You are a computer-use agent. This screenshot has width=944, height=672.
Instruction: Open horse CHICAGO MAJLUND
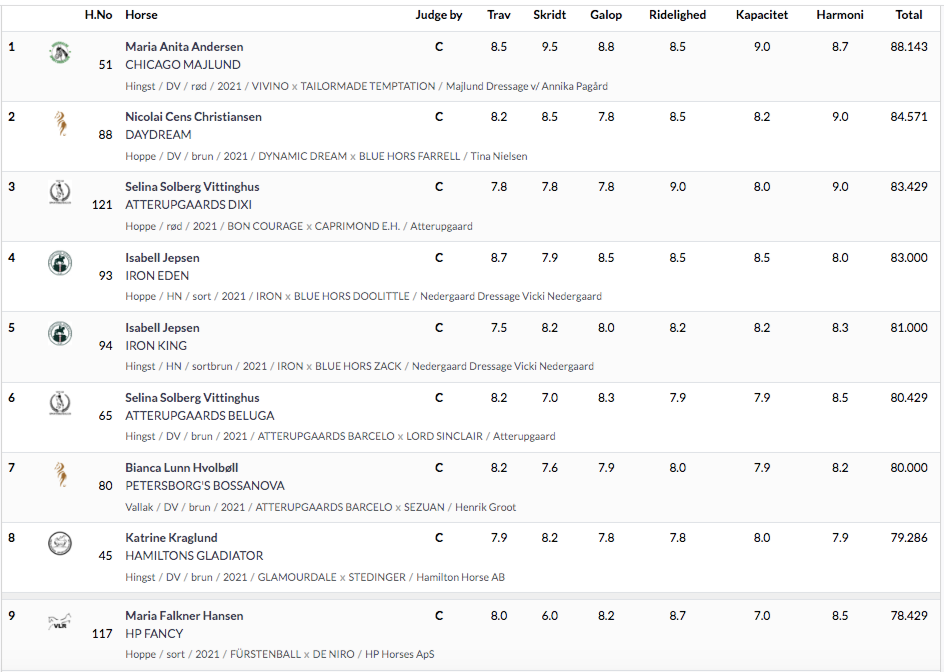(183, 65)
